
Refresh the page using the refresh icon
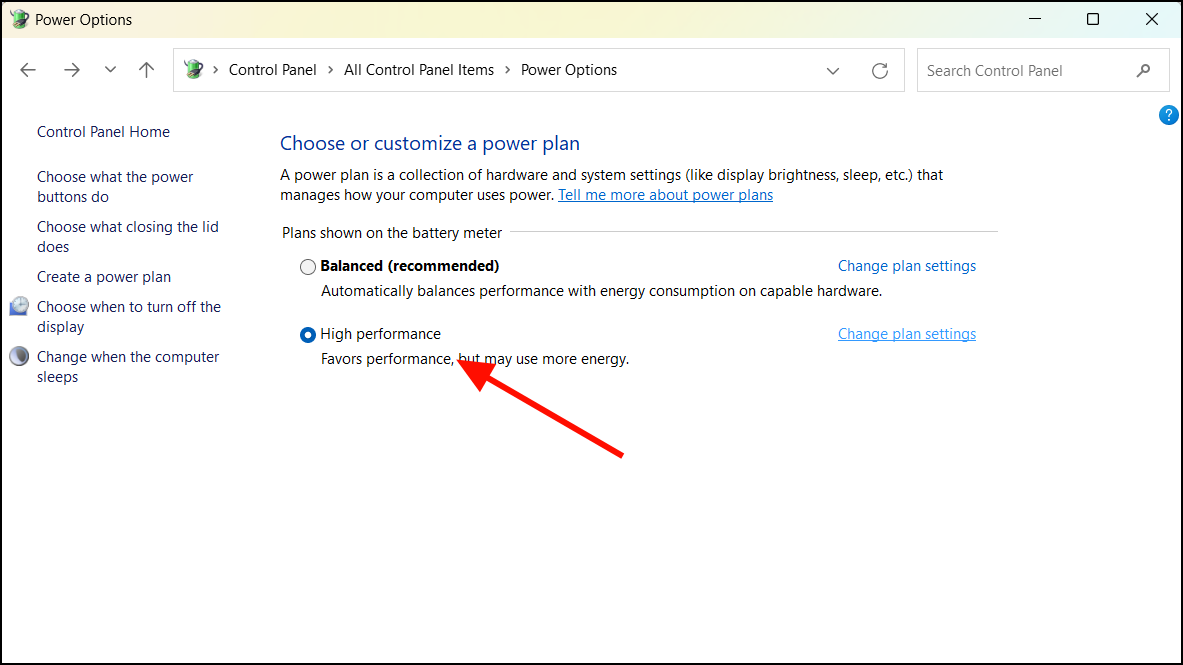879,70
